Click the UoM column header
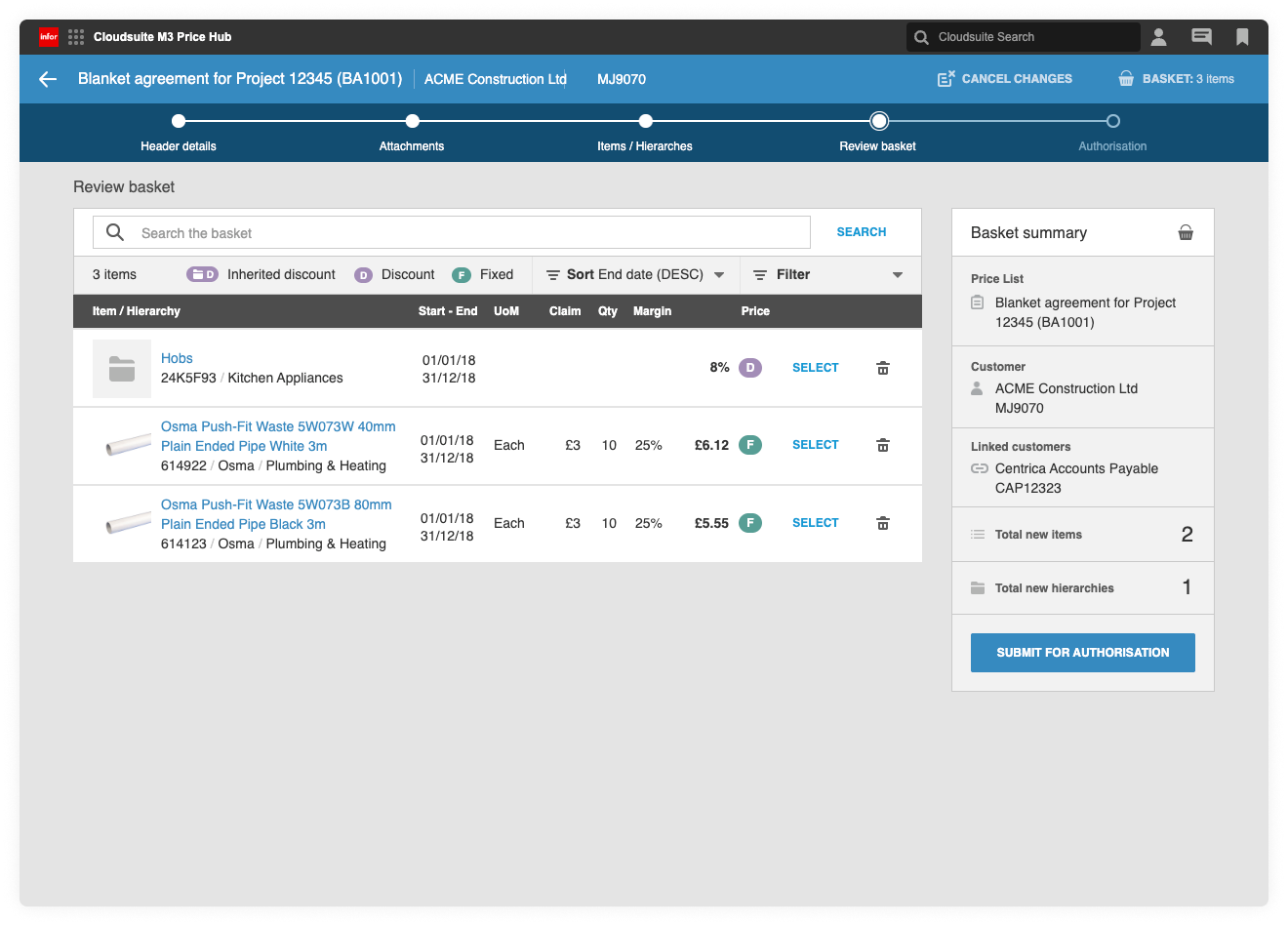This screenshot has height=926, width=1288. [x=506, y=311]
